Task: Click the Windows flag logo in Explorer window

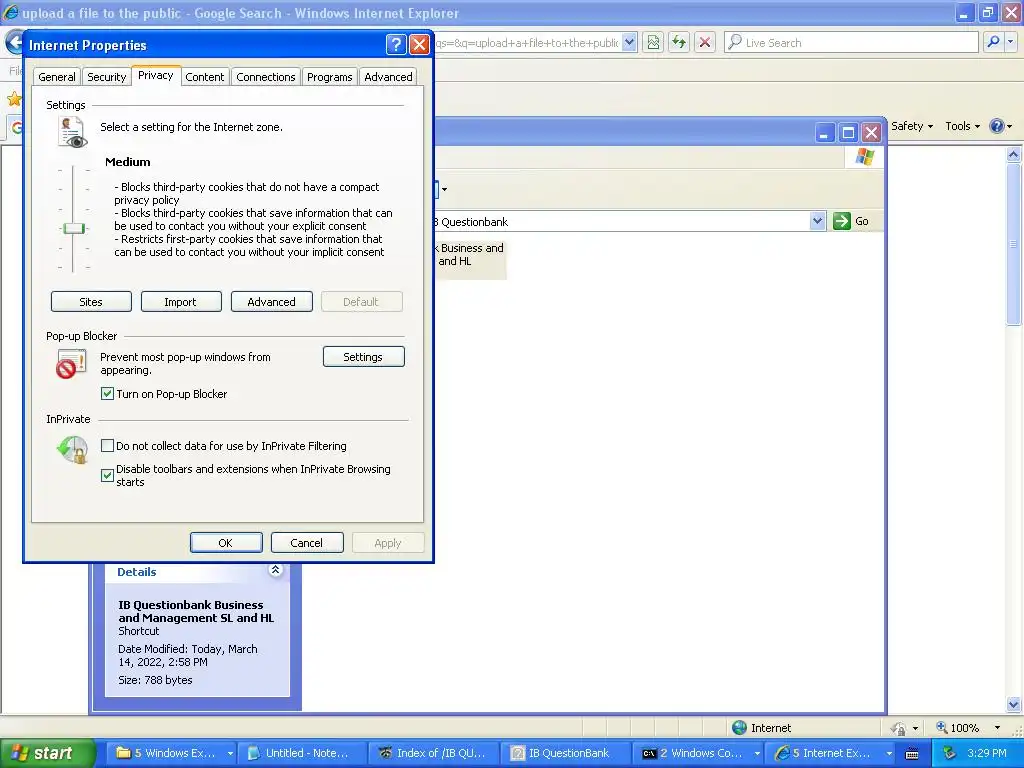Action: point(865,157)
